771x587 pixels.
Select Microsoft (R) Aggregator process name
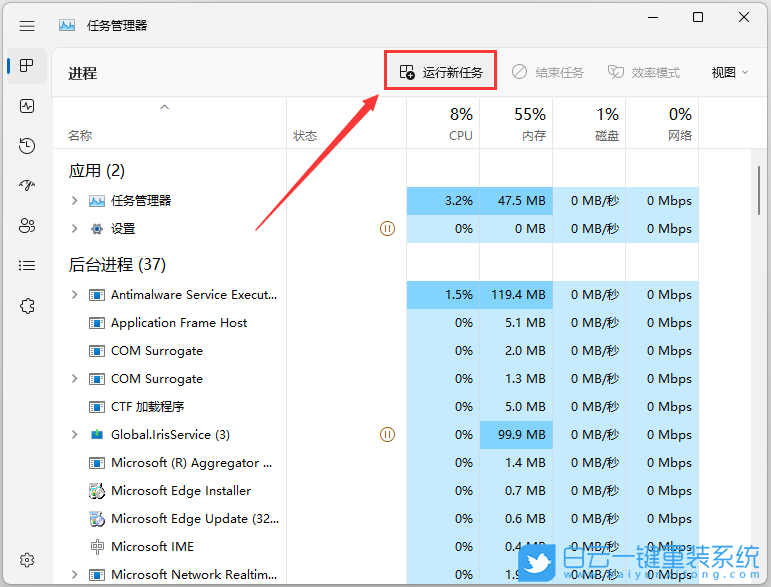coord(191,463)
